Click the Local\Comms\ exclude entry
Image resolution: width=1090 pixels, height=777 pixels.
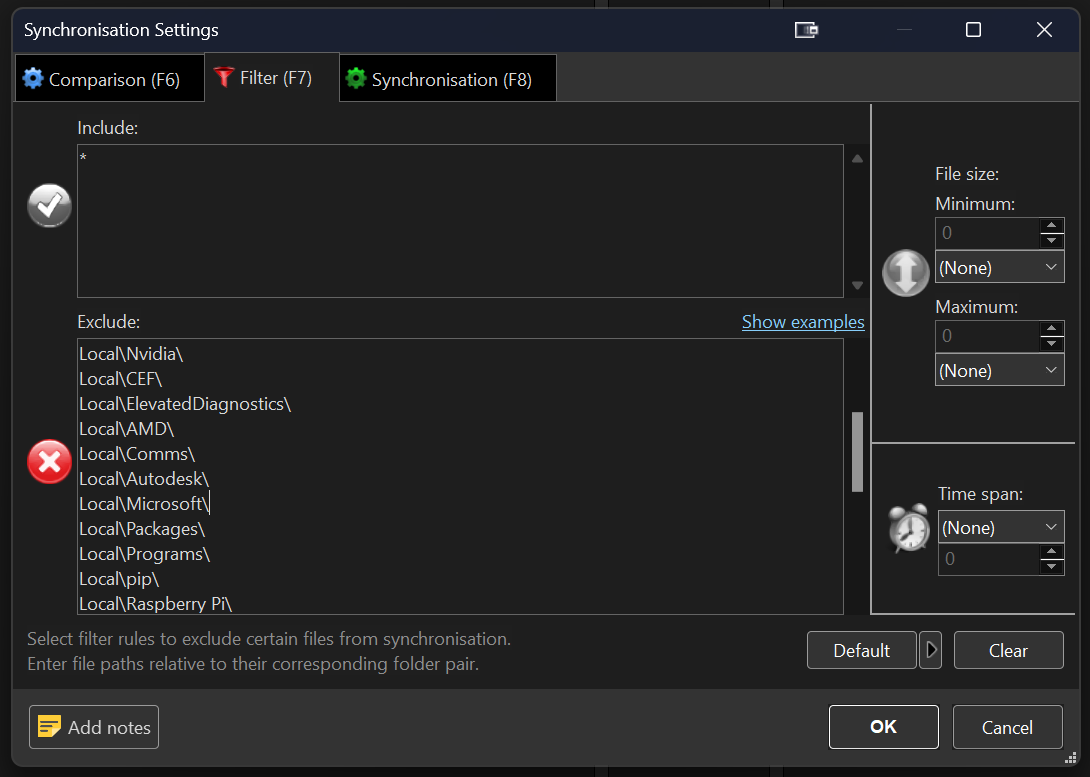(x=137, y=454)
